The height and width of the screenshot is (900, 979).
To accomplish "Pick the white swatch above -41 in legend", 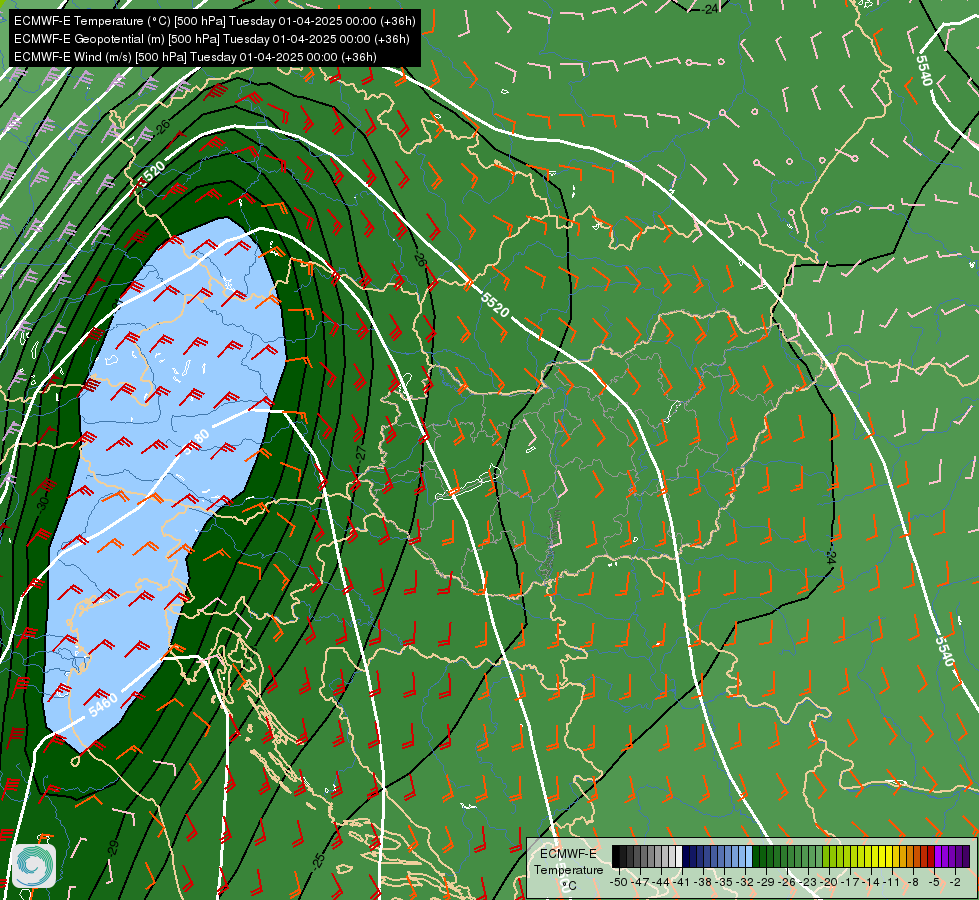I will point(679,856).
